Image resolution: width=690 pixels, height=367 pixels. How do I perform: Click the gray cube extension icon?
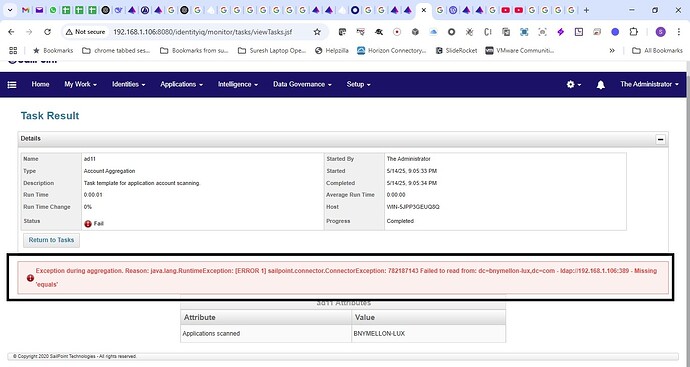[415, 32]
